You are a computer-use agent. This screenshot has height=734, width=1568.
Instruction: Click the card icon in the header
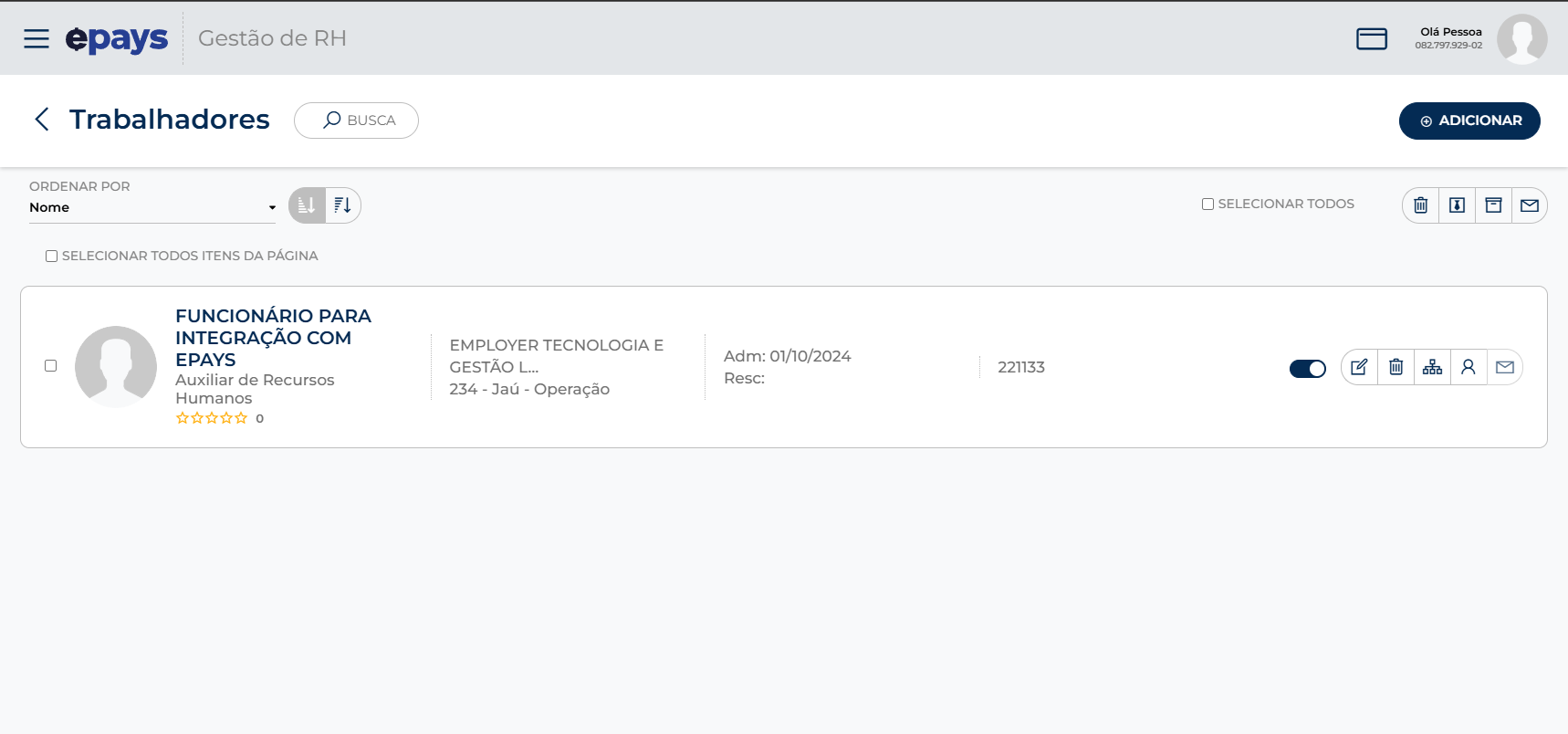tap(1371, 38)
